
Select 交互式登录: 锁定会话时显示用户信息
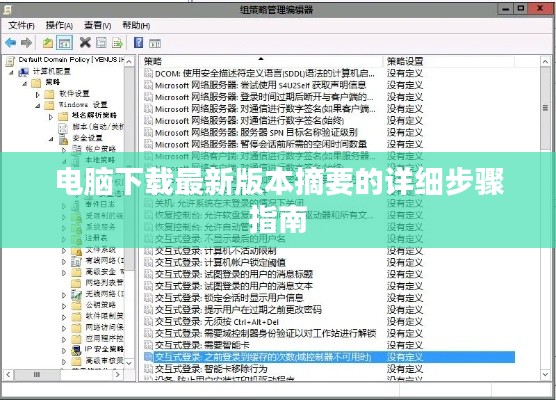(x=229, y=298)
